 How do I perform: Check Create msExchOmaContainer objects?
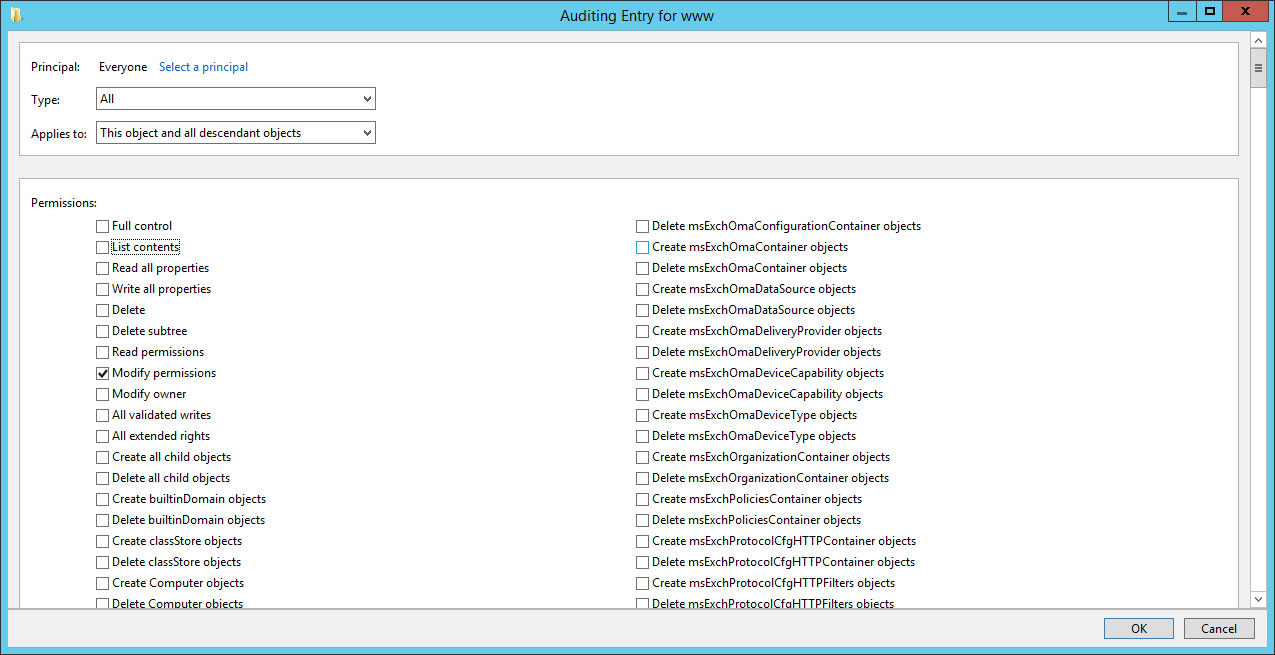[x=642, y=247]
